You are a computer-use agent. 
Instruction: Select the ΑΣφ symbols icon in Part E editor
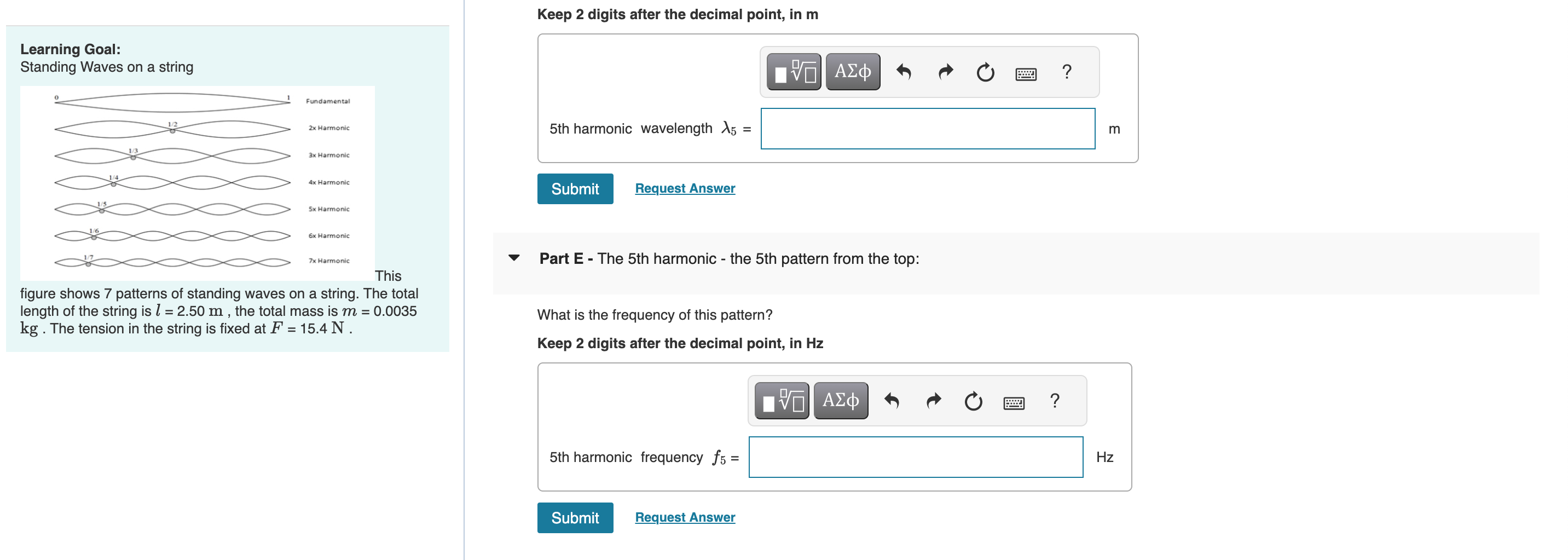(x=840, y=400)
